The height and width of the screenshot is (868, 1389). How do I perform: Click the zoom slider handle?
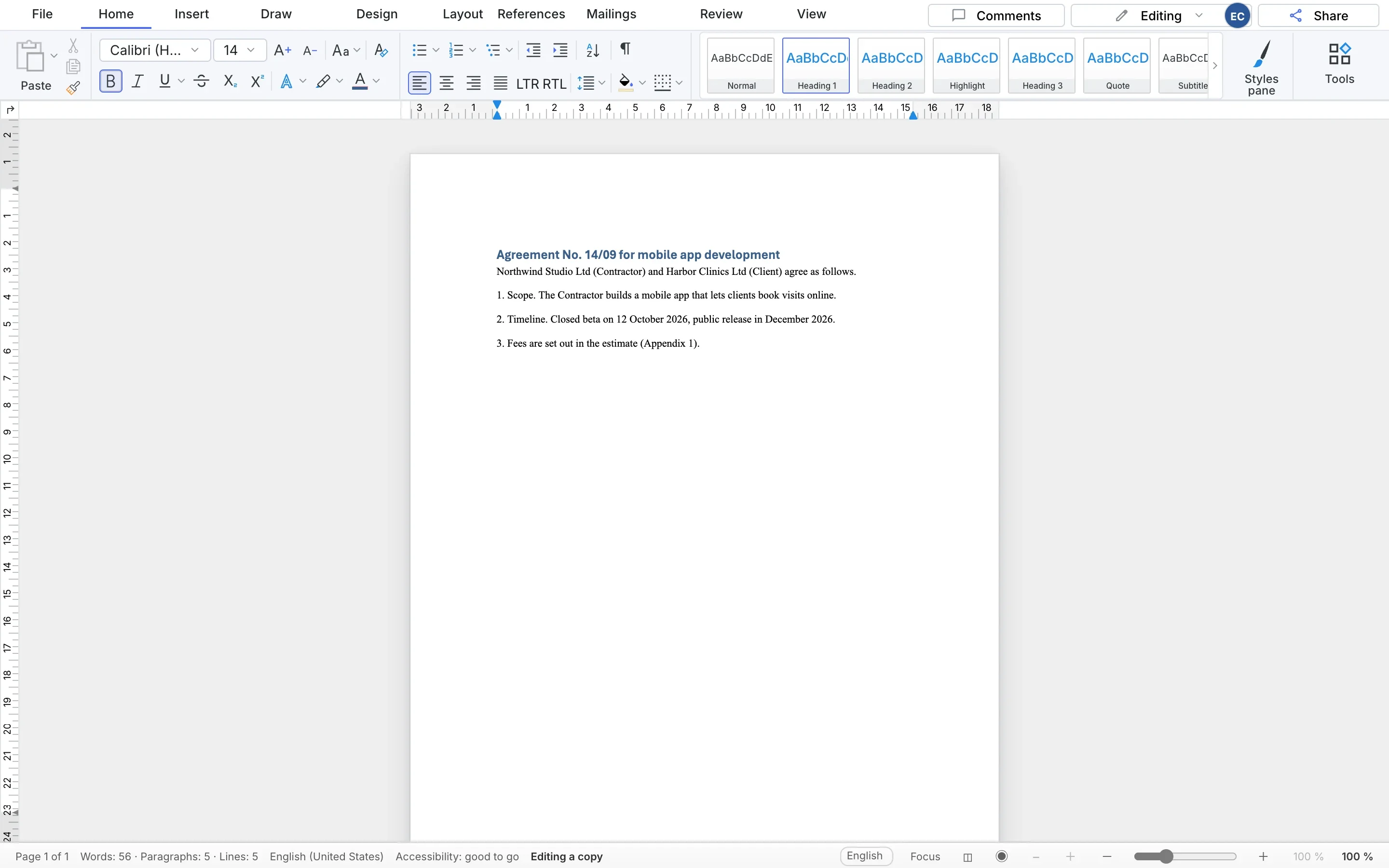click(x=1166, y=856)
